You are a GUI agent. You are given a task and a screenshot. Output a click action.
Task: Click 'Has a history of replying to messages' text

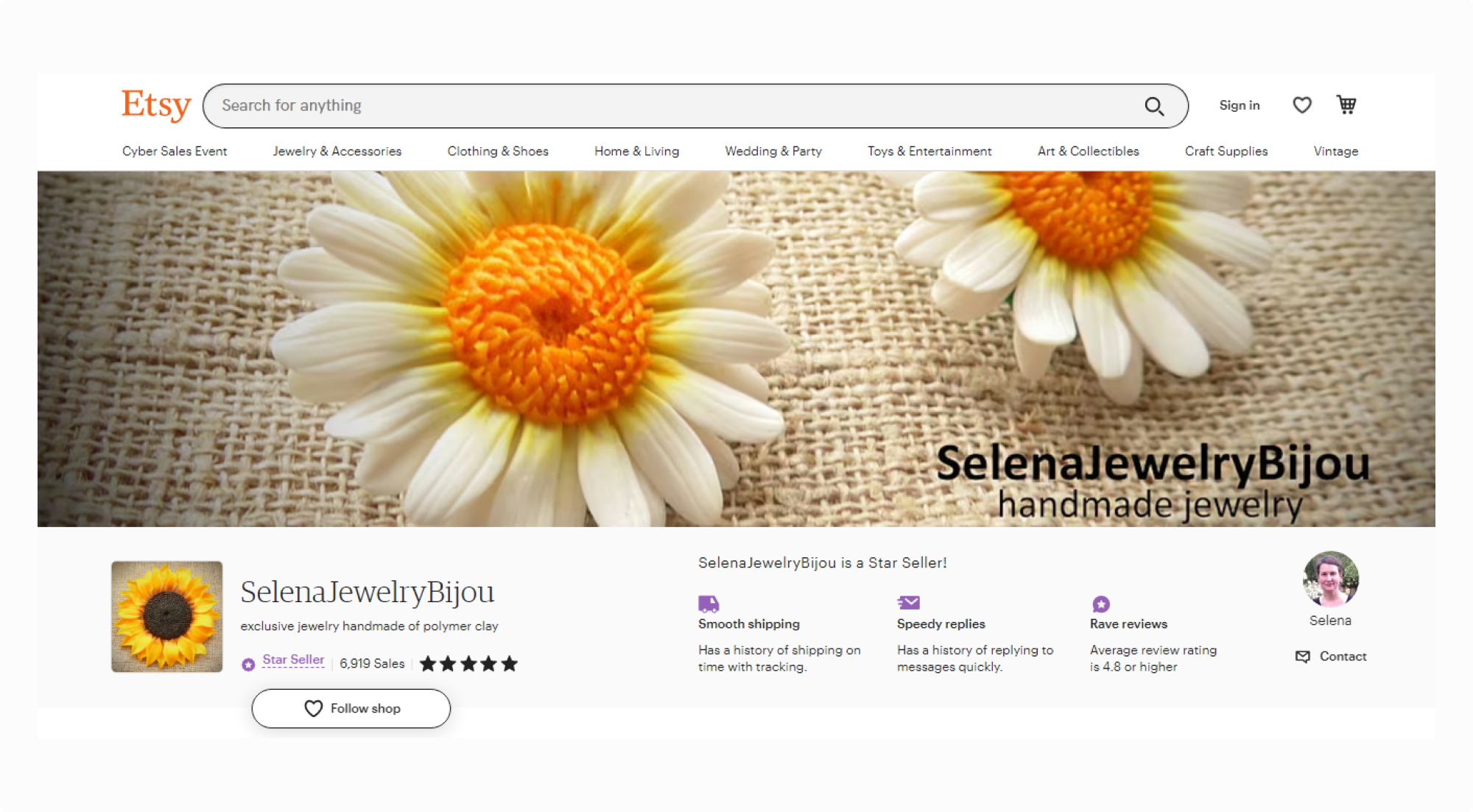click(975, 659)
